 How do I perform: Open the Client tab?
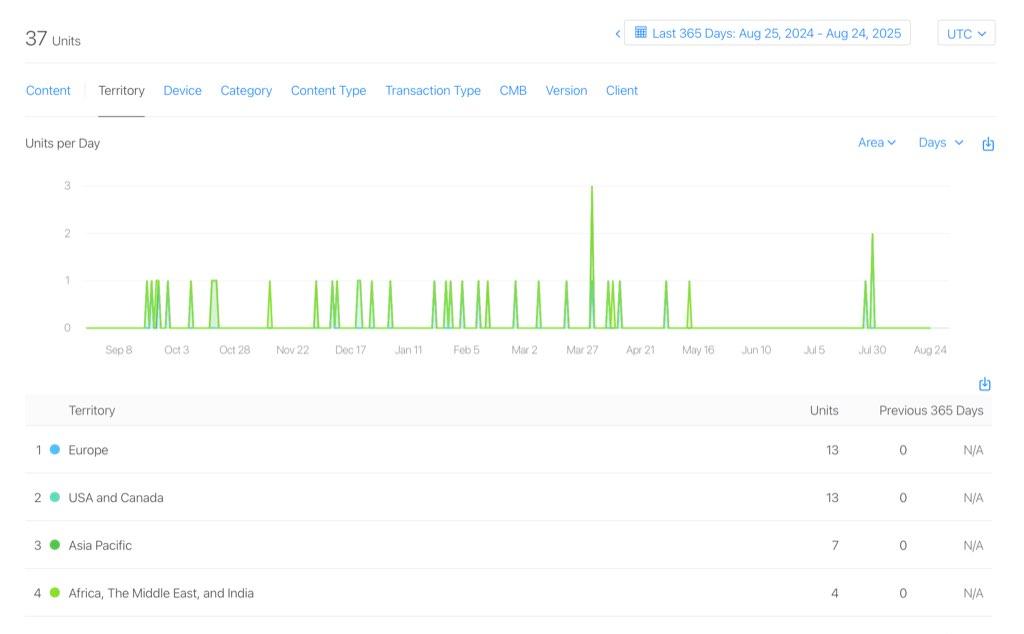[621, 91]
